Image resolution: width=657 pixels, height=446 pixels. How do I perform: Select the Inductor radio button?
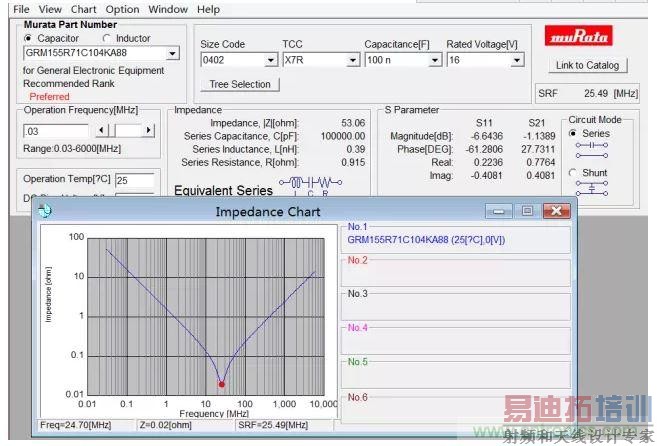[x=106, y=38]
